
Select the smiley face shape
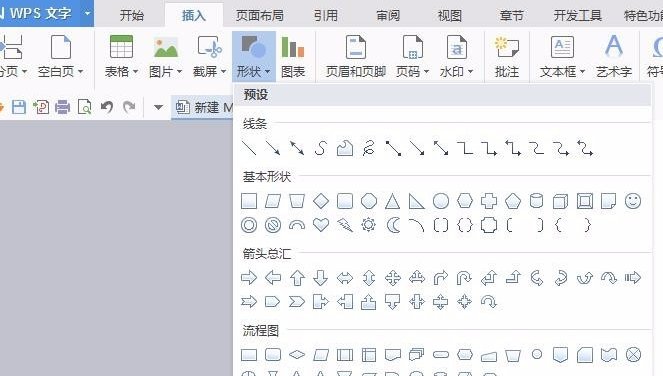(633, 201)
